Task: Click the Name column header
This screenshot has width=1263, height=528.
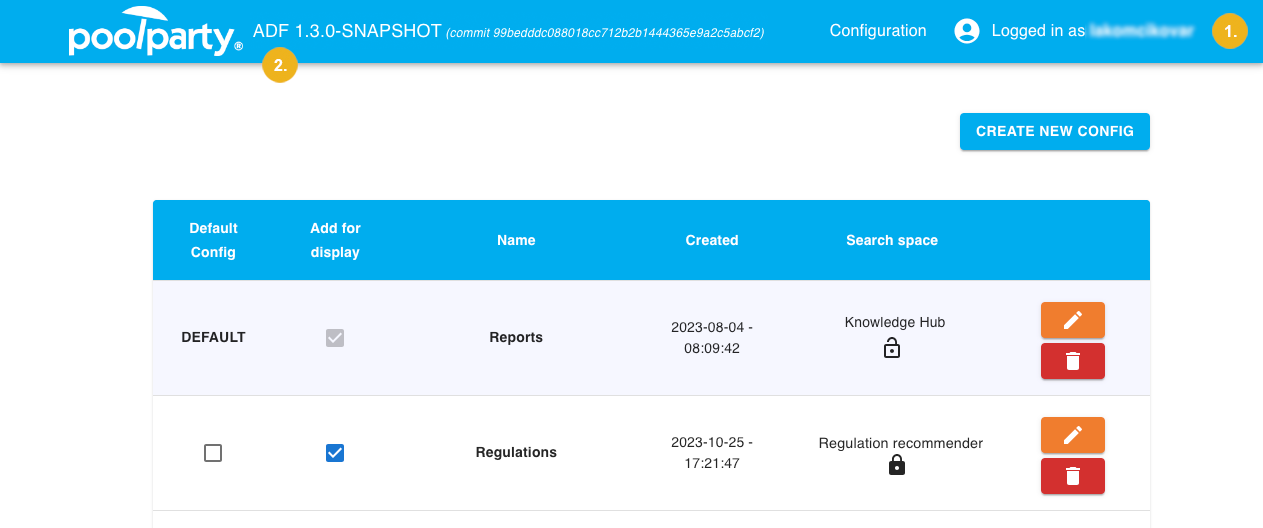Action: coord(516,240)
